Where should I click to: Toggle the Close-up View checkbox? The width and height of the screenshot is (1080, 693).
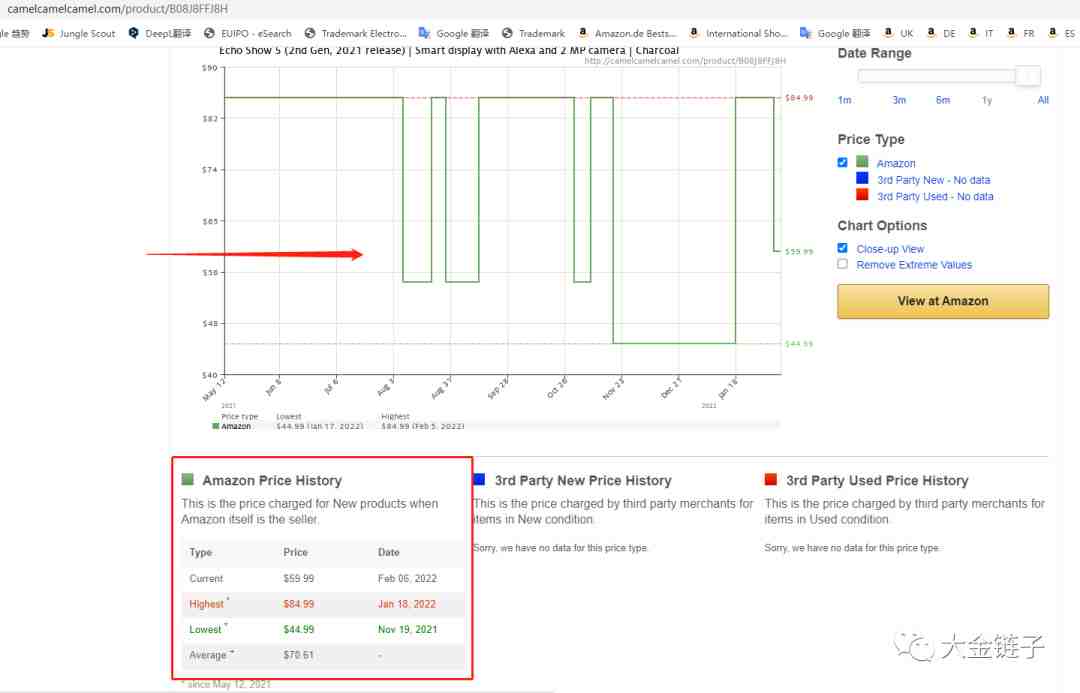point(842,248)
